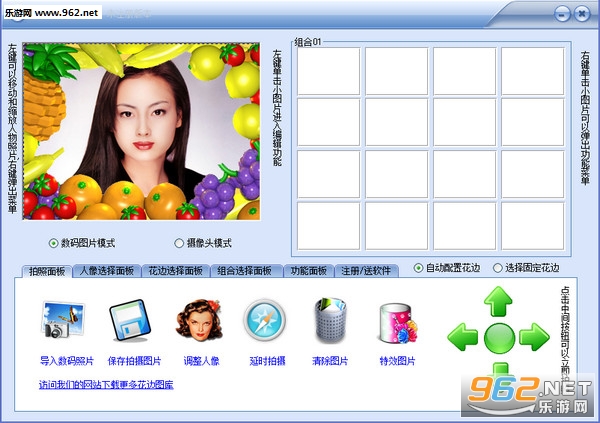
Task: Click the 清除图片 label
Action: coord(330,361)
